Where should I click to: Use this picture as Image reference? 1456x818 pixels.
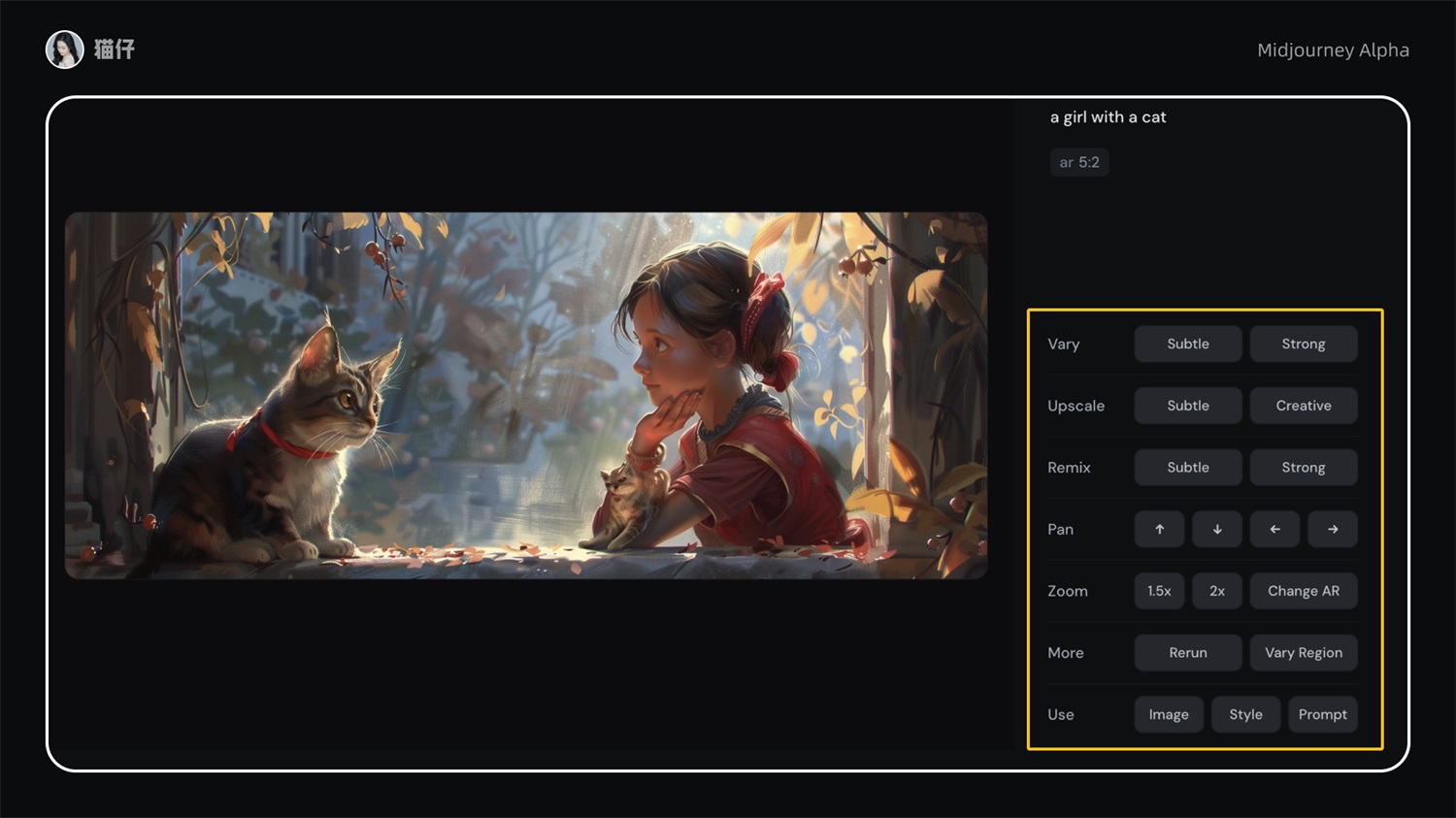click(1169, 714)
